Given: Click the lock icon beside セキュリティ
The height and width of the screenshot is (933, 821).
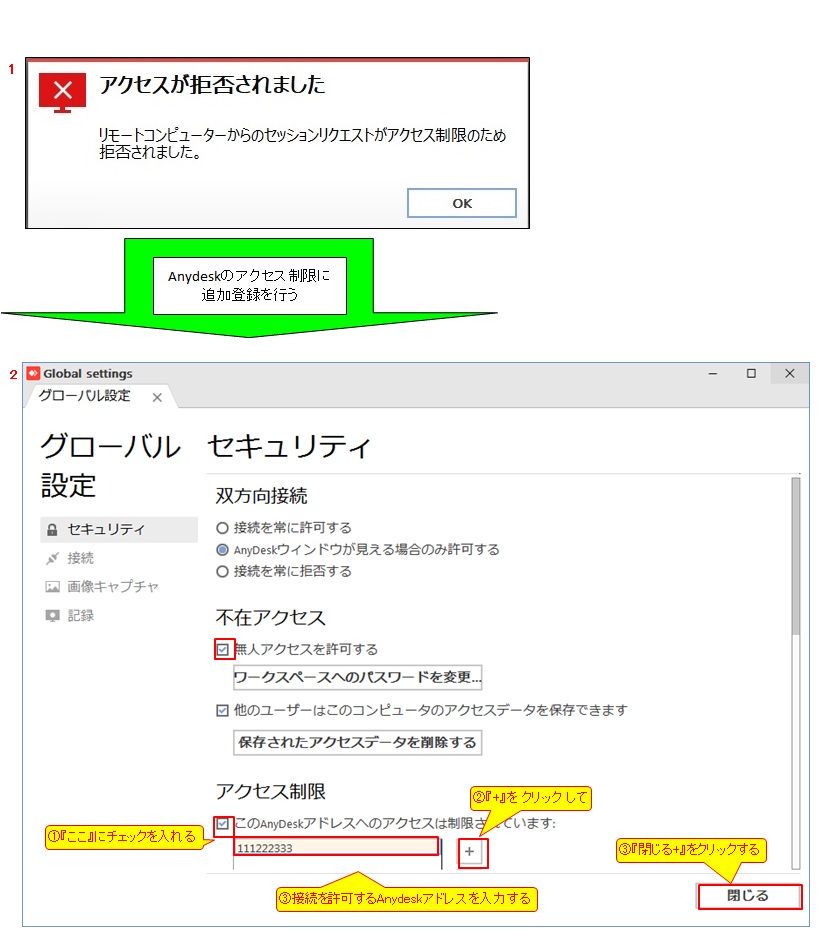Looking at the screenshot, I should [x=52, y=530].
